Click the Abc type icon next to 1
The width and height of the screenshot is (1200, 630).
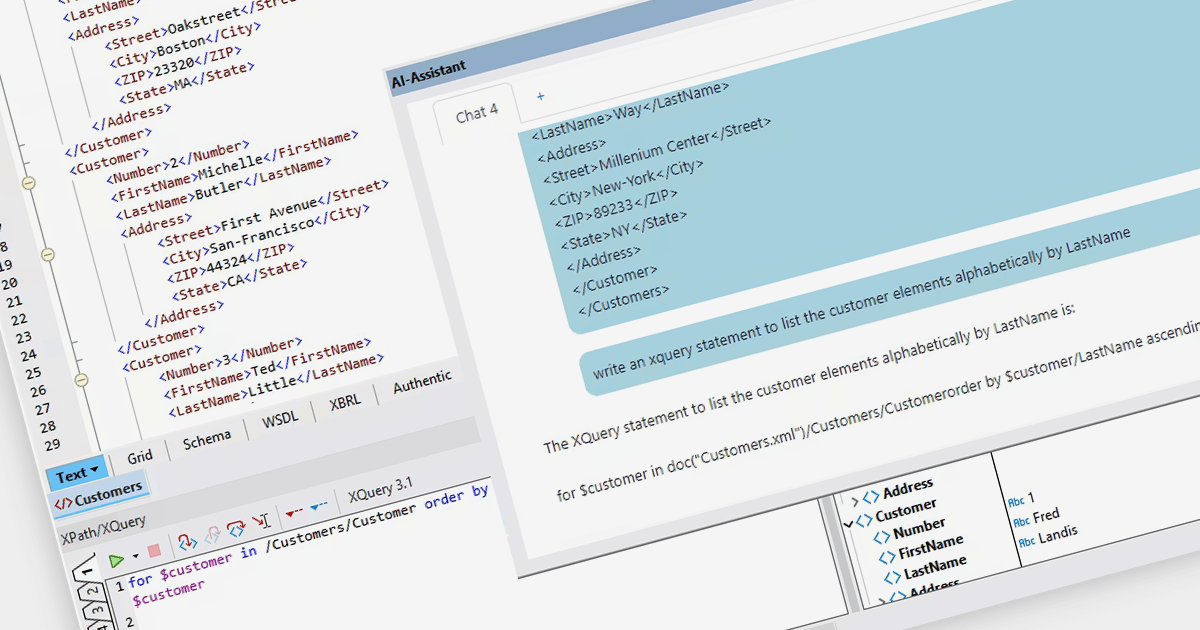(x=1016, y=501)
